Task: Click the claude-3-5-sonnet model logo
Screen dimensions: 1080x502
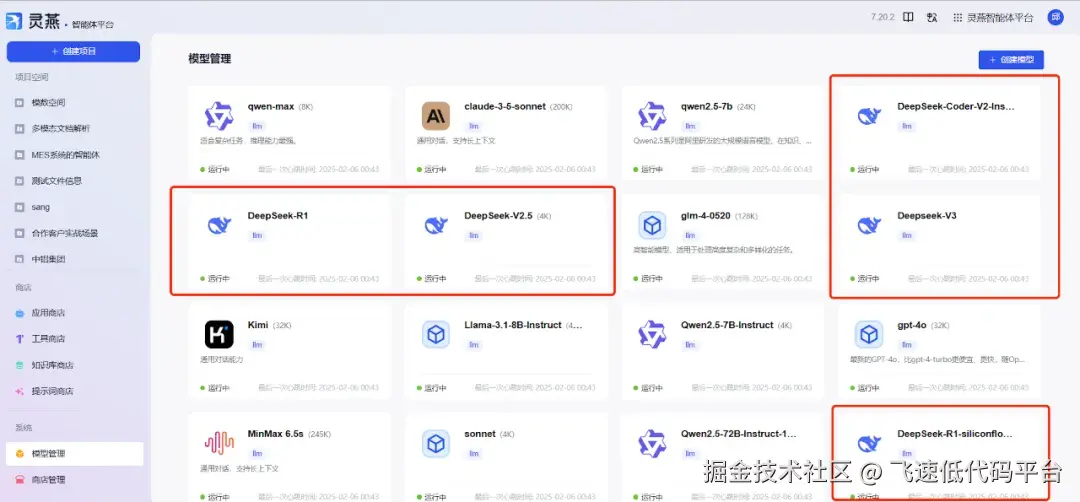Action: [x=436, y=116]
